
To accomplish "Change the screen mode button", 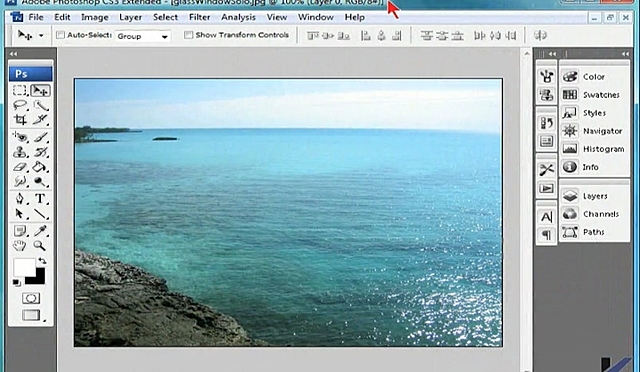I will (31, 315).
